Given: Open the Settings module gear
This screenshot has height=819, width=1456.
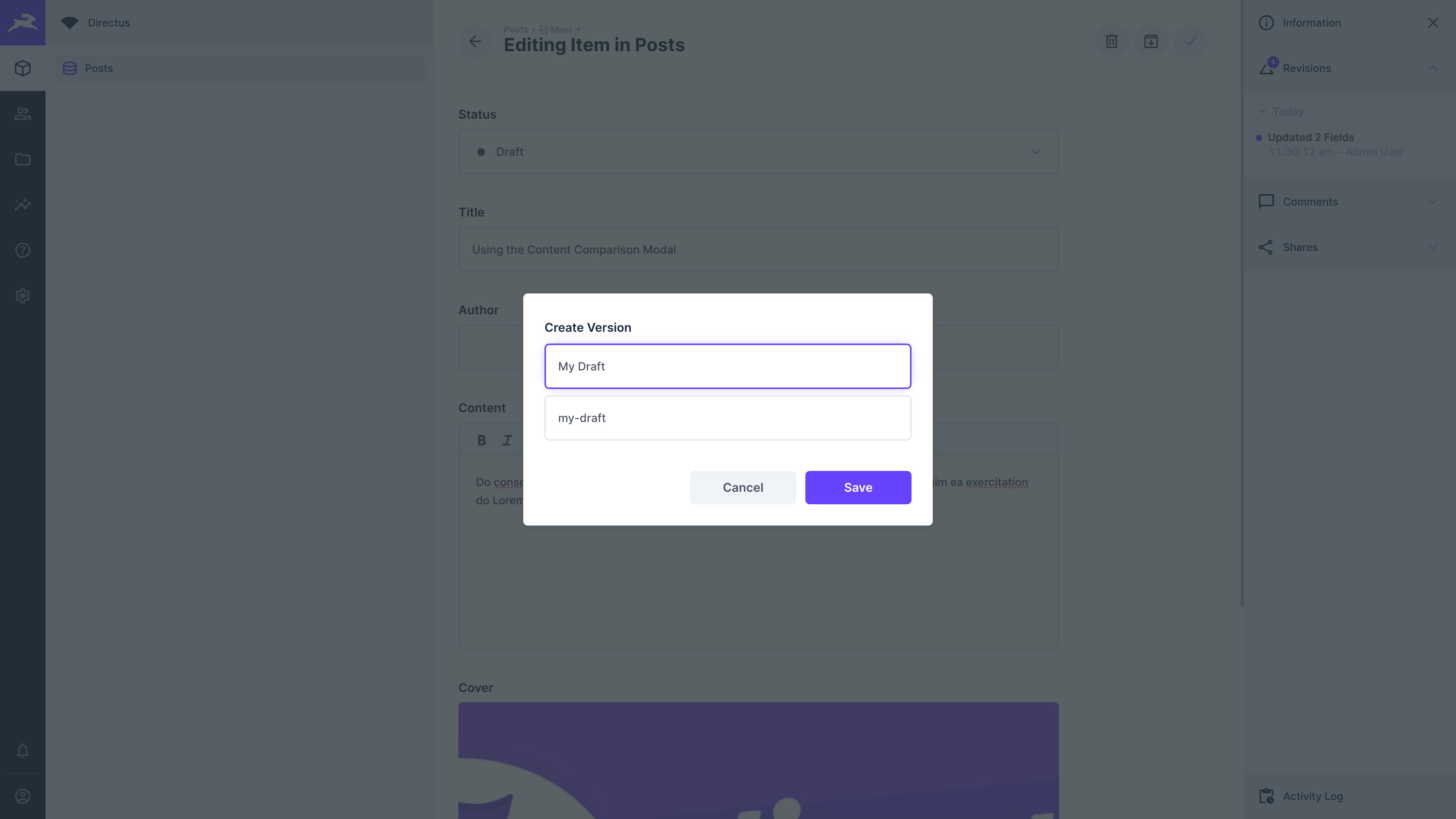Looking at the screenshot, I should coord(22,296).
